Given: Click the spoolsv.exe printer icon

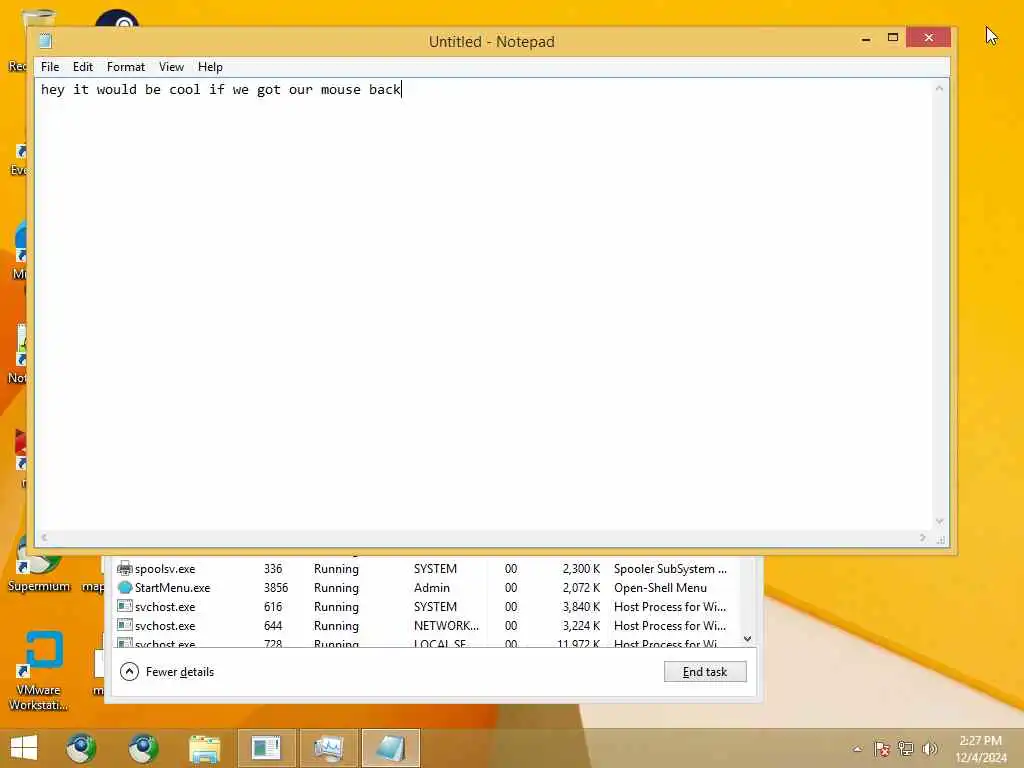Looking at the screenshot, I should (x=124, y=568).
